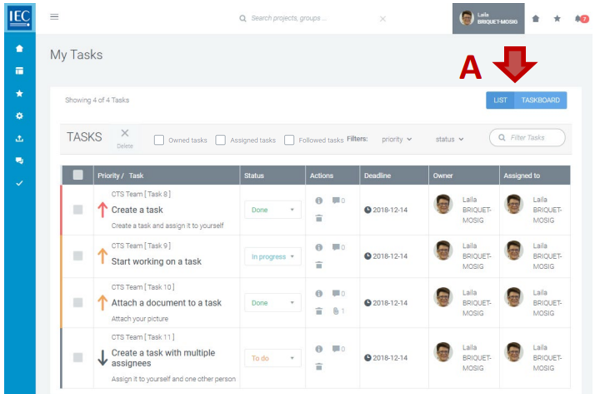Open comments for Attach a document task

pyautogui.click(x=338, y=293)
